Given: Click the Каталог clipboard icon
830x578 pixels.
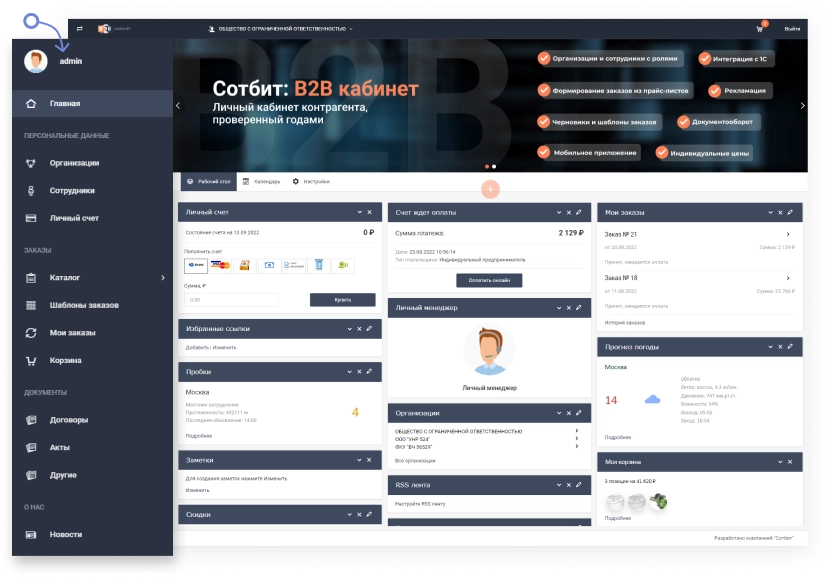Looking at the screenshot, I should pyautogui.click(x=31, y=278).
